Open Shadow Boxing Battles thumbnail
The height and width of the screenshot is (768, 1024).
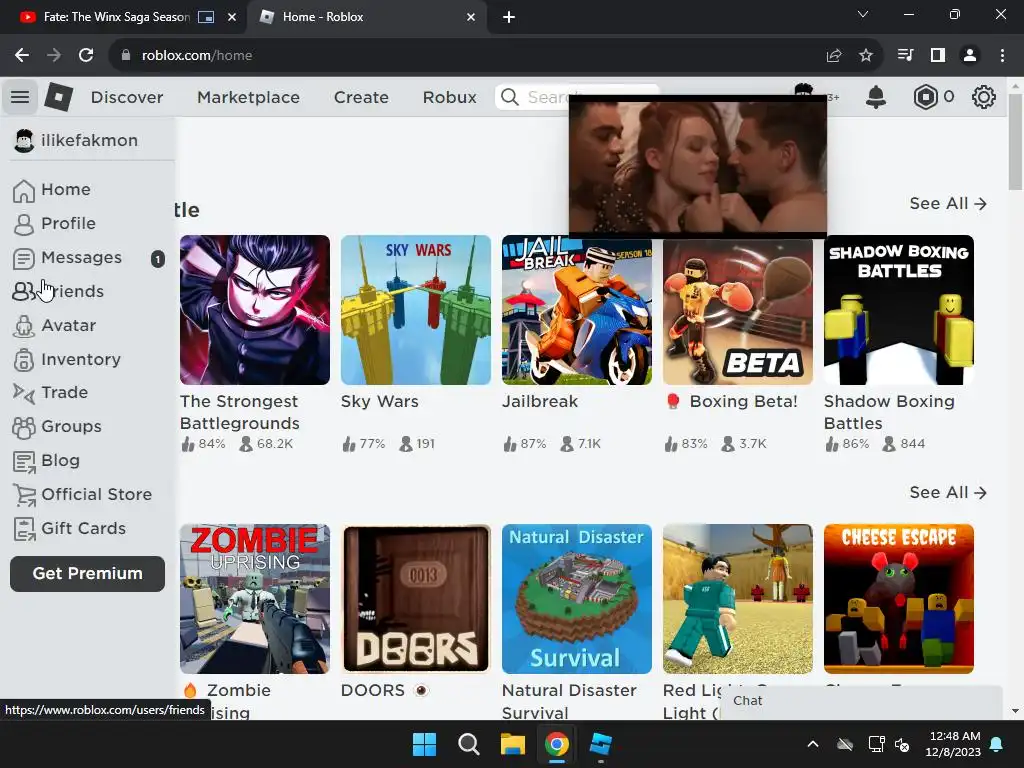pos(899,310)
